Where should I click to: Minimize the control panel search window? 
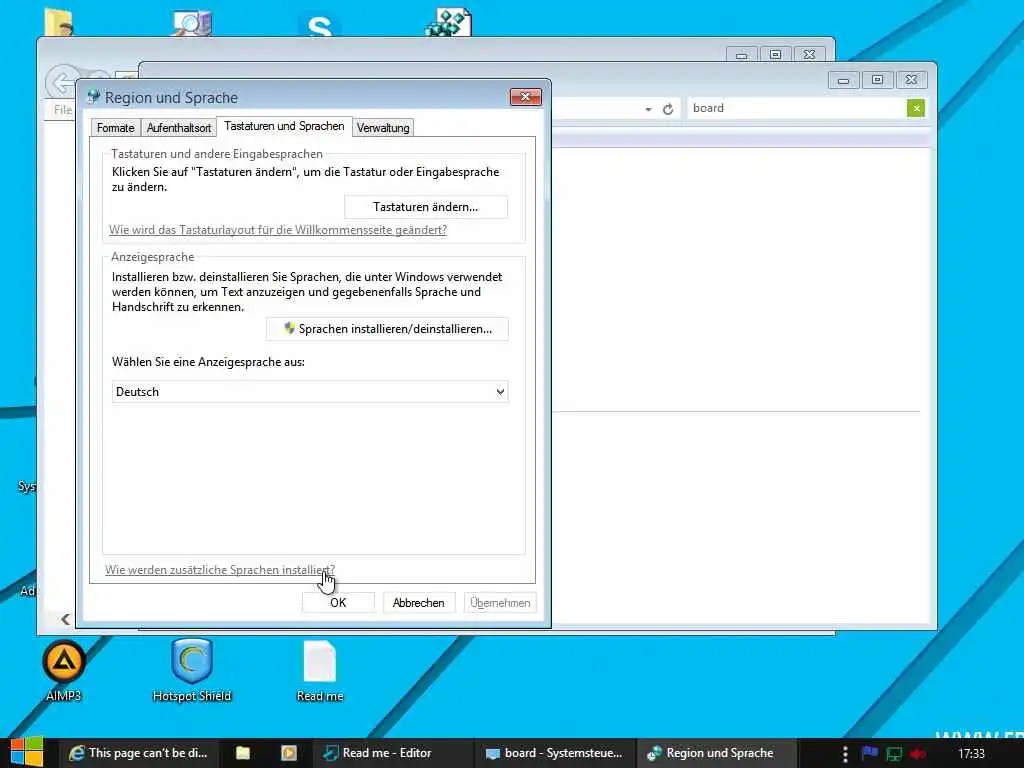(x=843, y=80)
